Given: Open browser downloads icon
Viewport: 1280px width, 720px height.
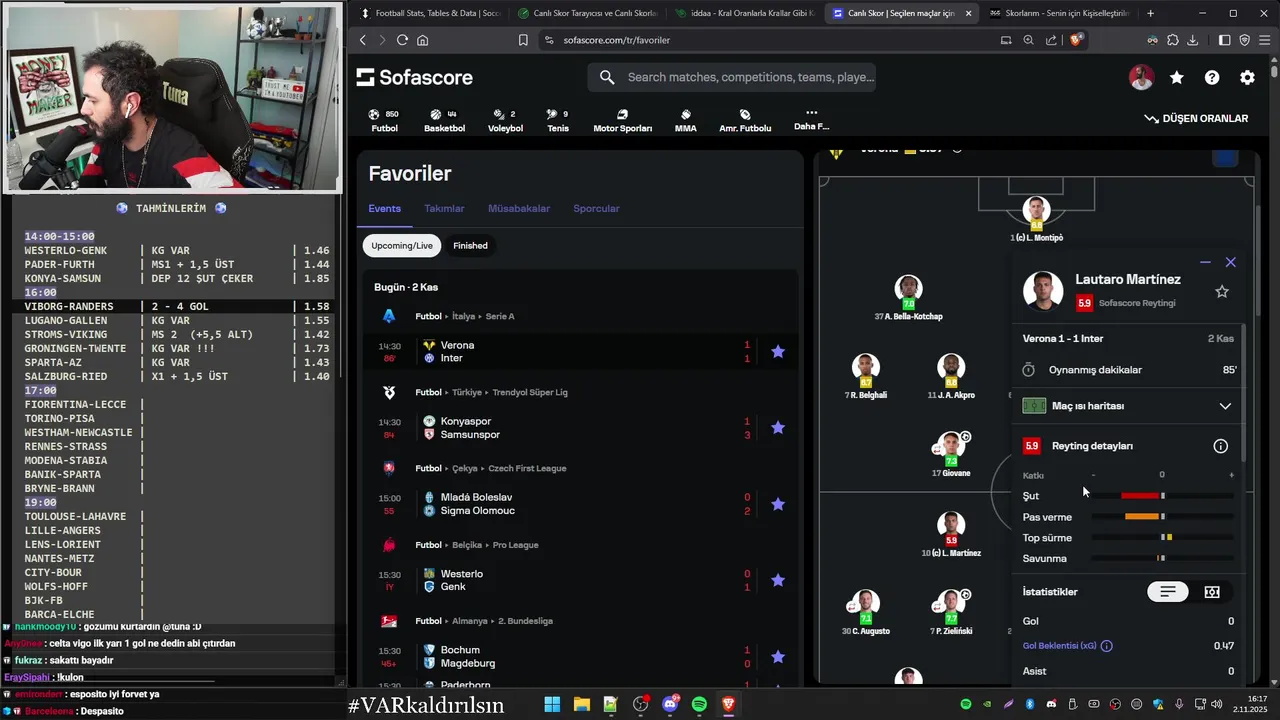Looking at the screenshot, I should click(x=1192, y=40).
